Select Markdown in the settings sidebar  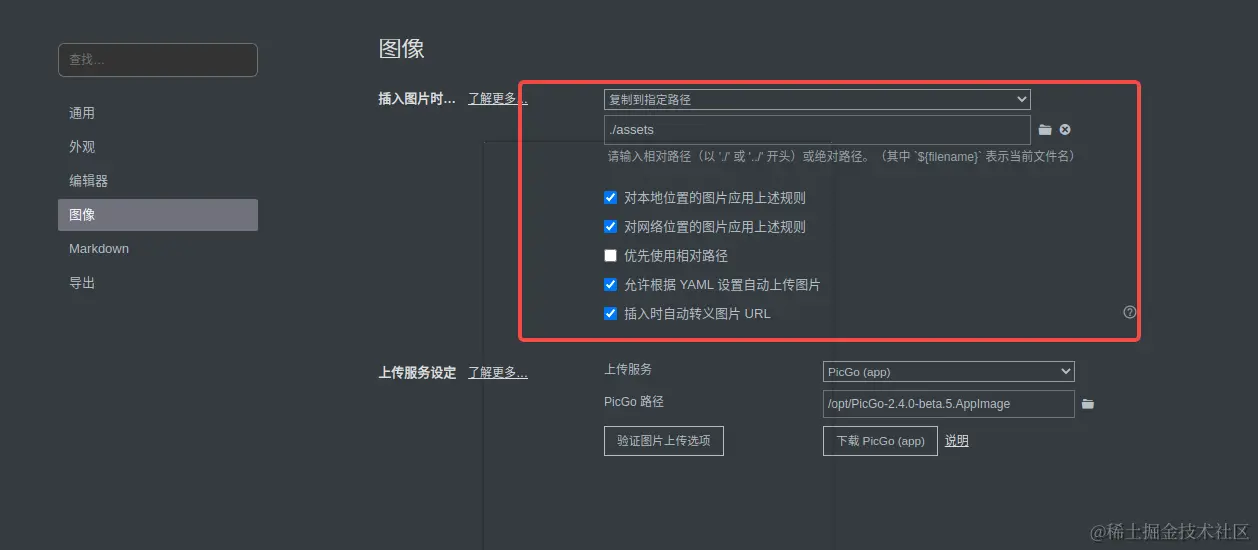pyautogui.click(x=158, y=249)
